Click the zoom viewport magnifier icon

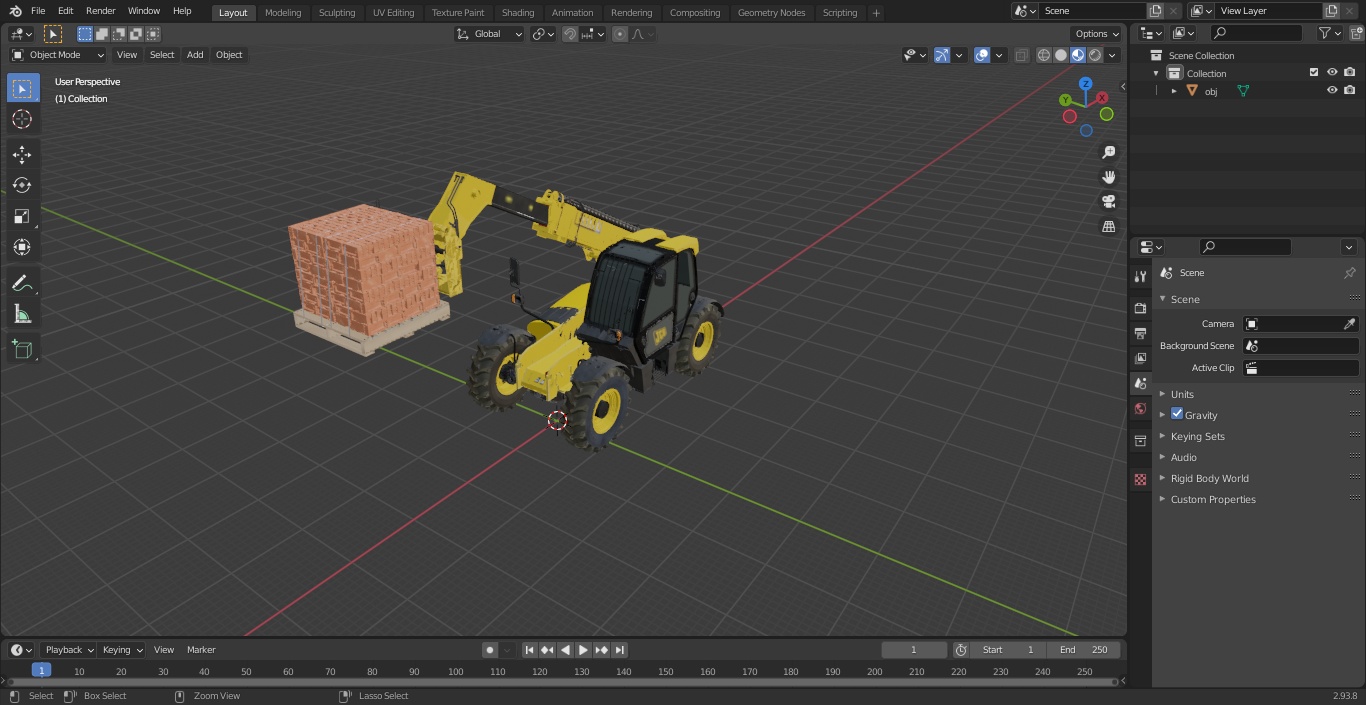coord(1108,152)
